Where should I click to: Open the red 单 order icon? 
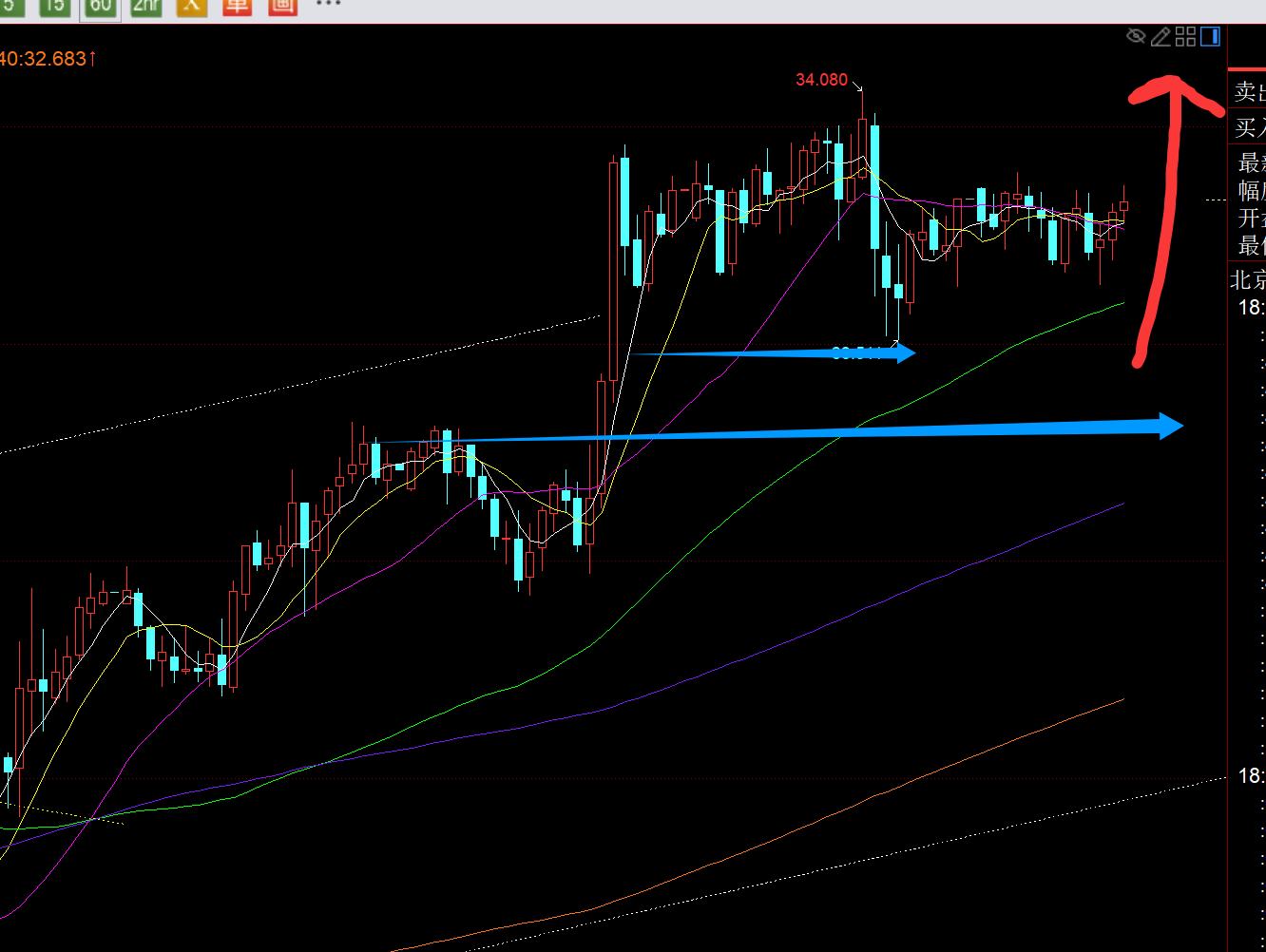coord(237,6)
